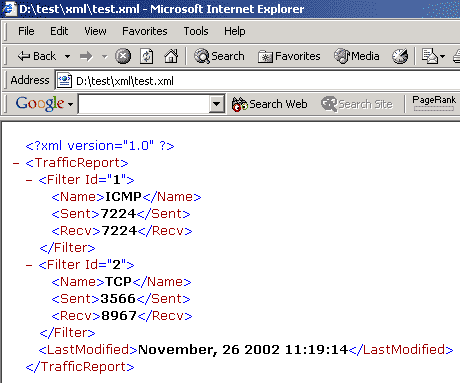
Task: Click the Name value TCP
Action: pyautogui.click(x=118, y=282)
